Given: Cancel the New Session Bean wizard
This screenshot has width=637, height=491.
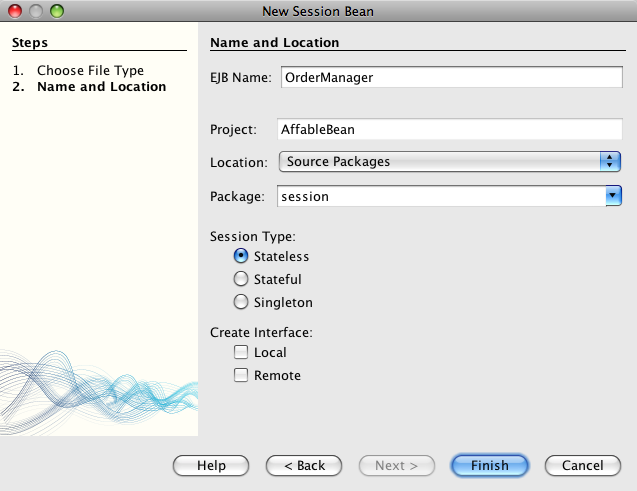Looking at the screenshot, I should [x=582, y=465].
